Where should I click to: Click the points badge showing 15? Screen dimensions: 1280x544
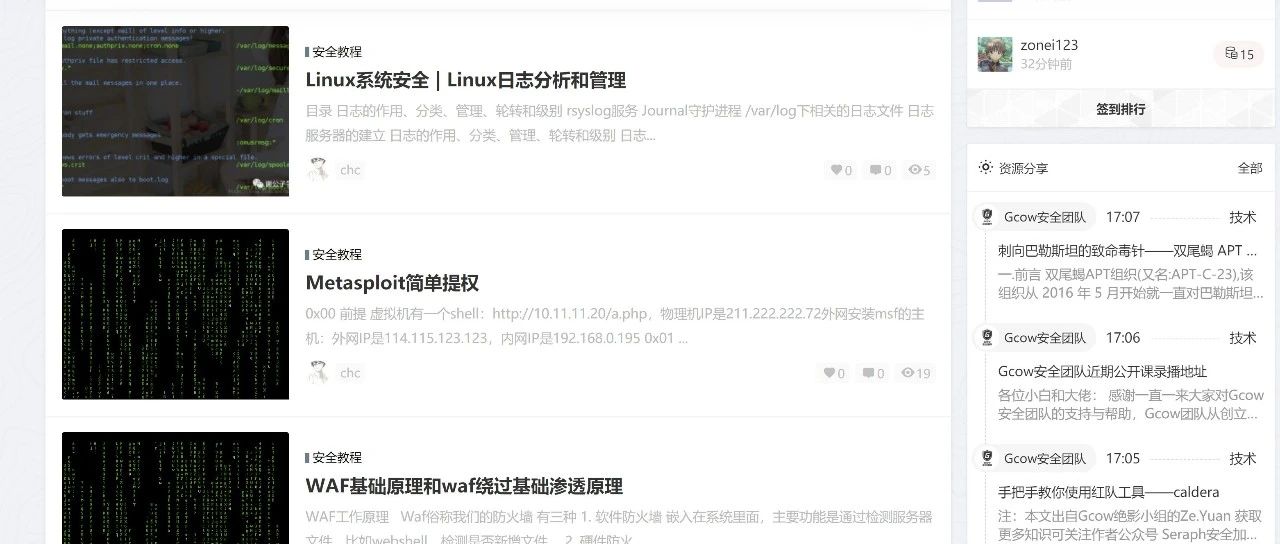1239,54
